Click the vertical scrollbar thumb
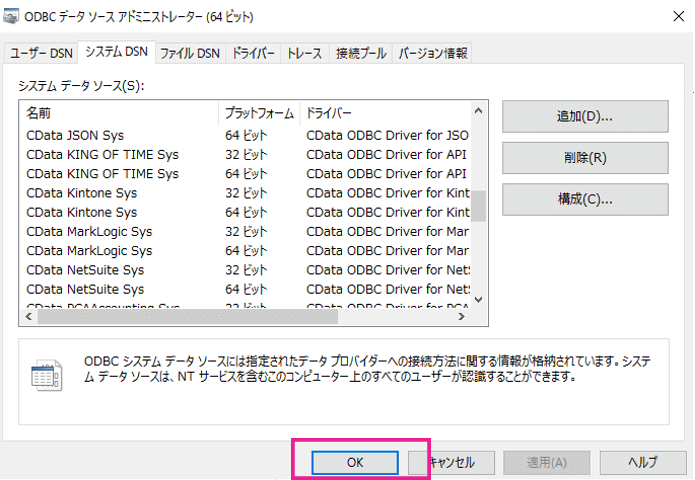The width and height of the screenshot is (695, 480). click(x=478, y=206)
